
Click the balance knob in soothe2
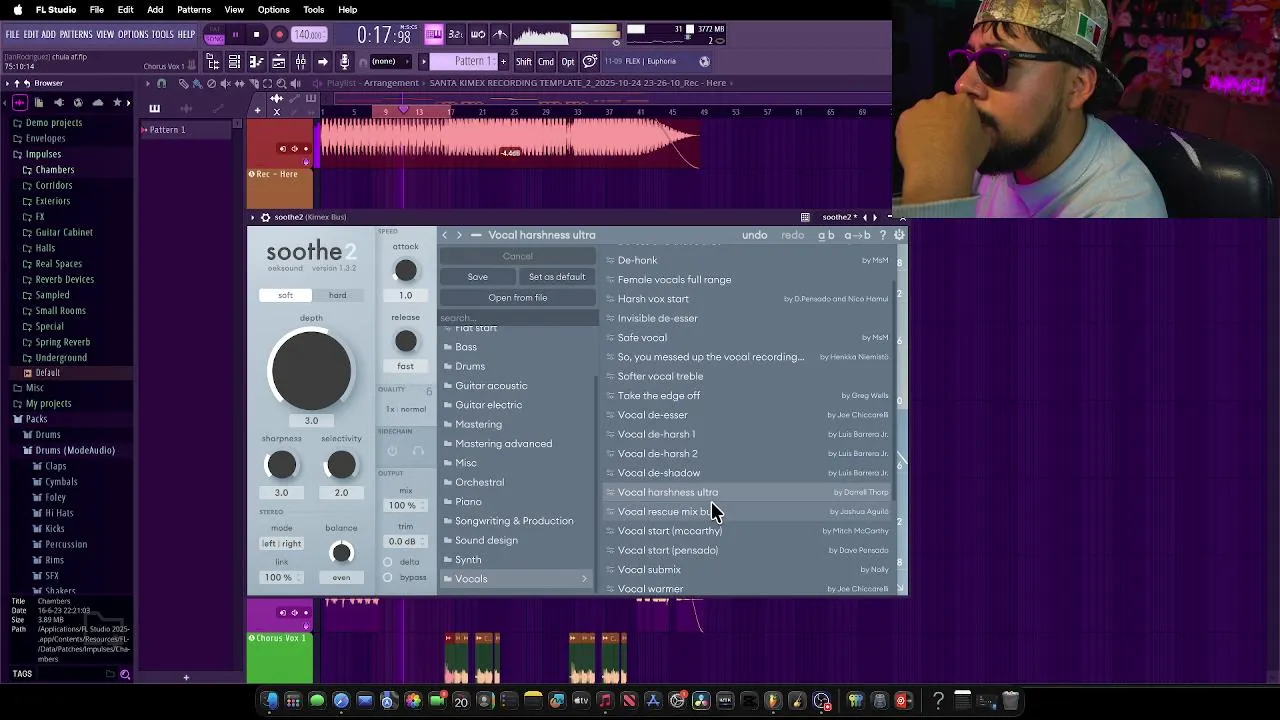click(x=341, y=553)
